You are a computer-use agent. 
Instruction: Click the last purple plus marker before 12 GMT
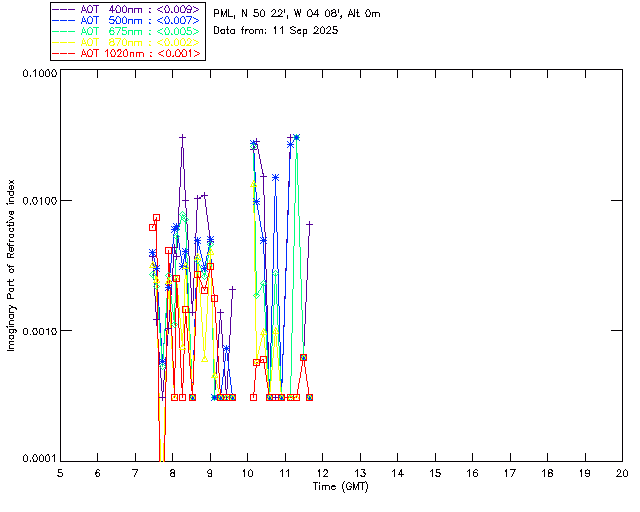pos(310,225)
